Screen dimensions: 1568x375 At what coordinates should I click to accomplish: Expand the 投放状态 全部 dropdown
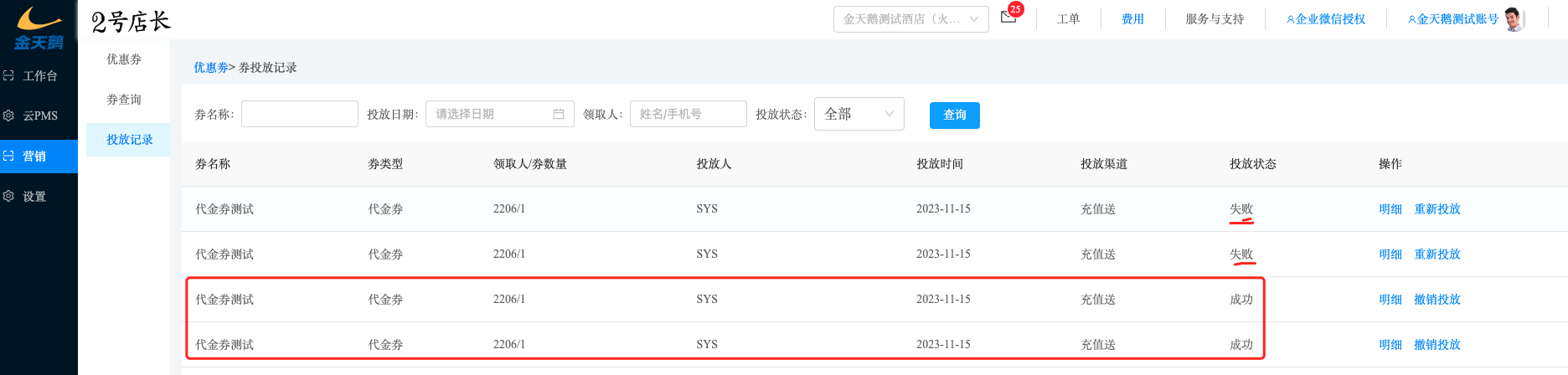coord(859,114)
